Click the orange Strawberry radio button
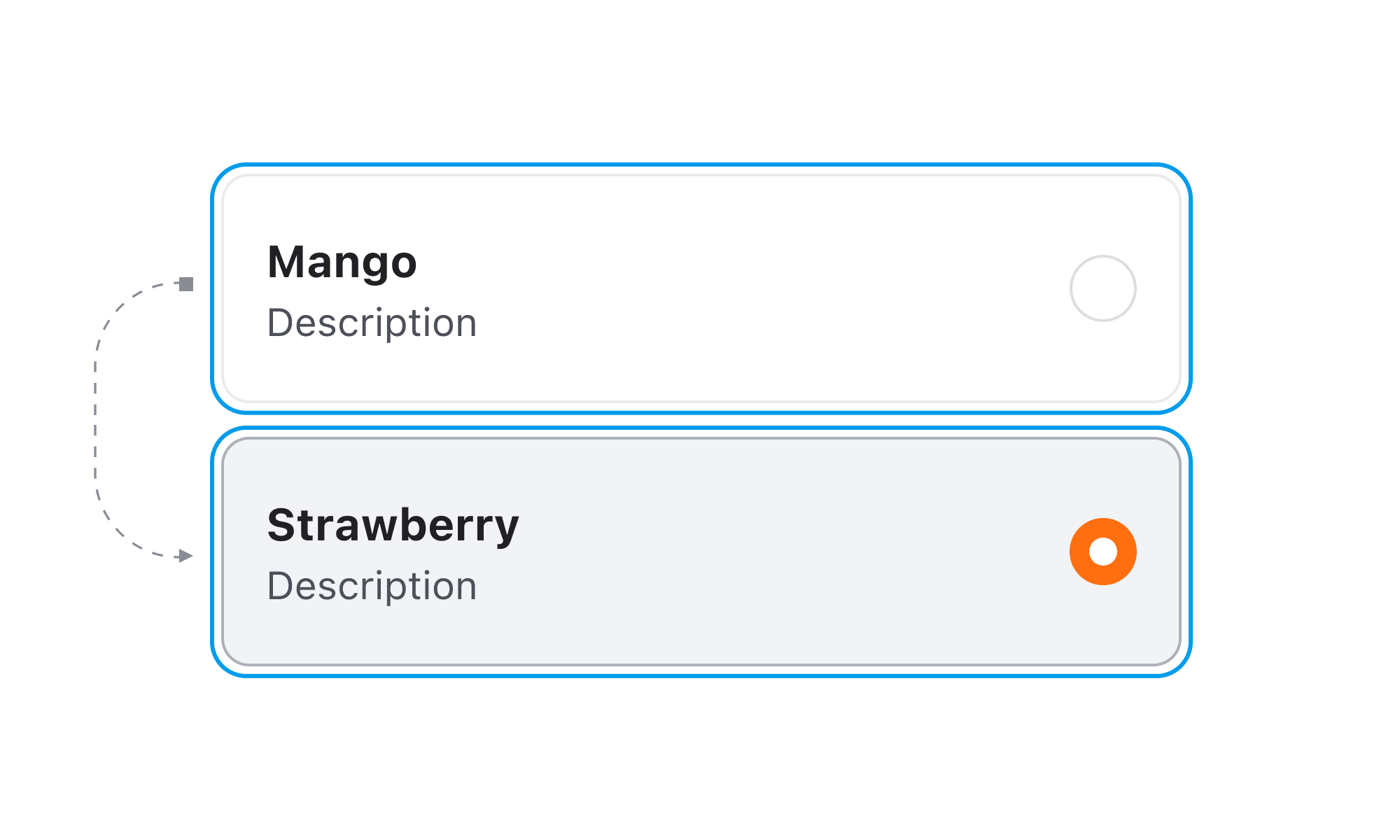The image size is (1400, 840). pos(1102,552)
